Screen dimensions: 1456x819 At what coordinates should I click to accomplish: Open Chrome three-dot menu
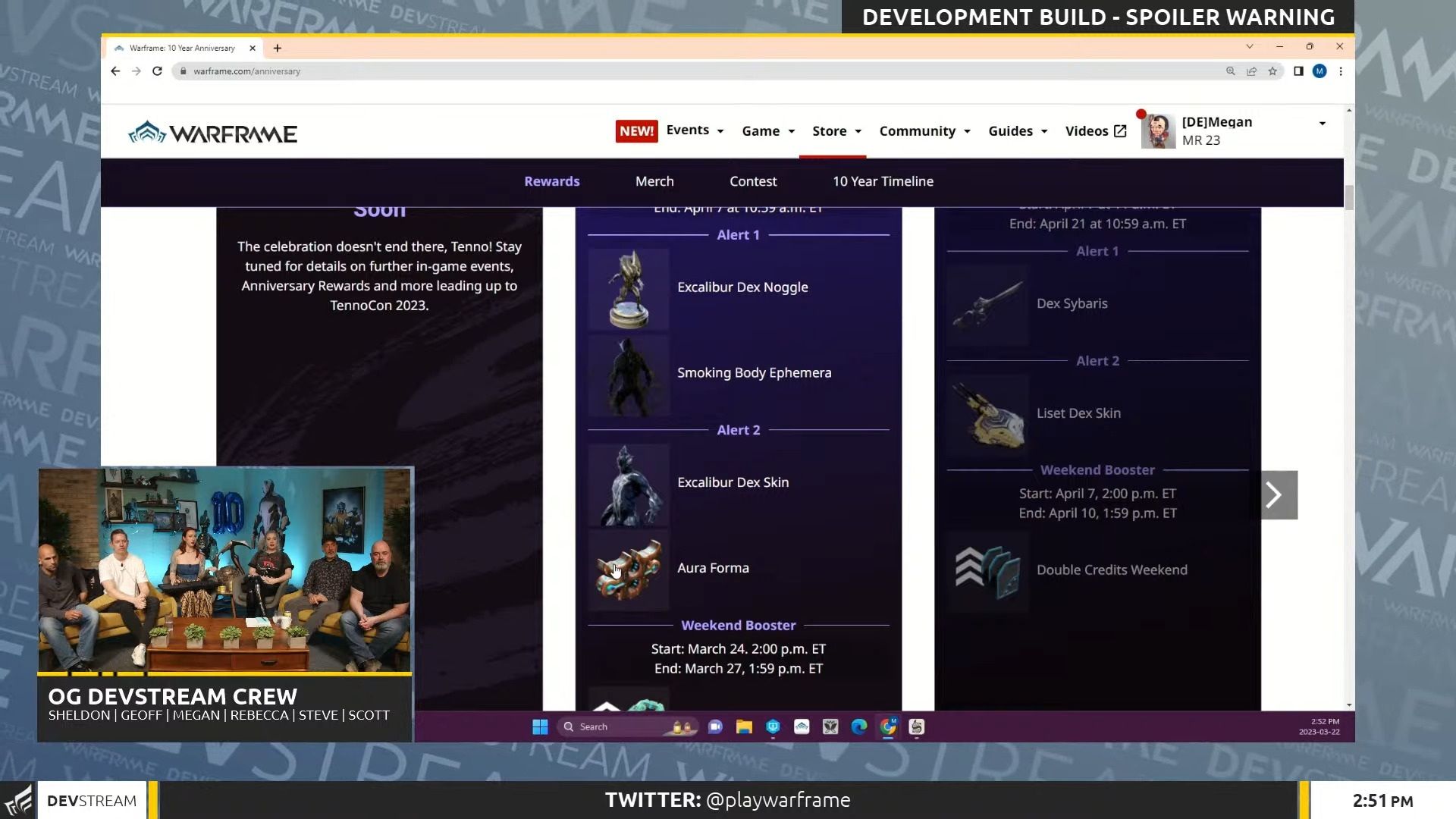pos(1341,71)
